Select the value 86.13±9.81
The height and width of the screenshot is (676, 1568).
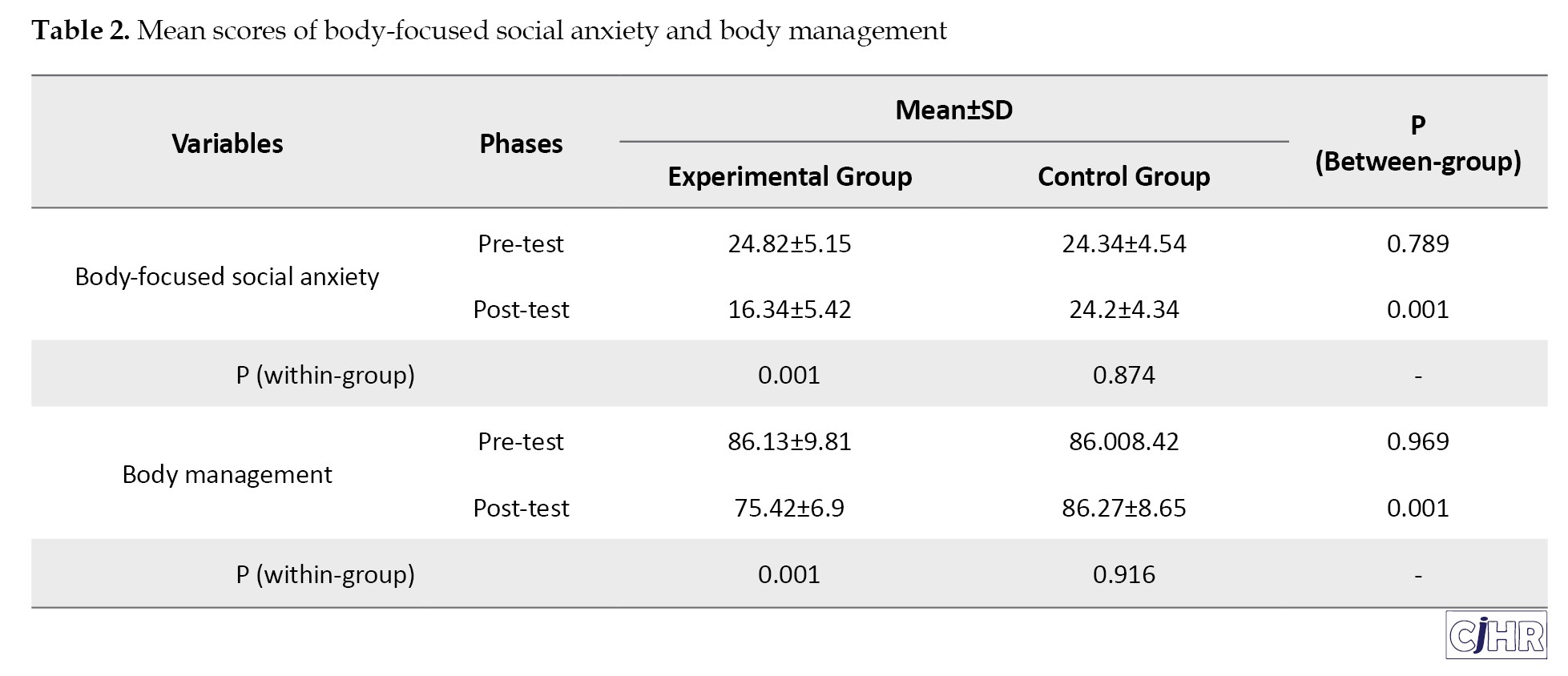click(x=789, y=442)
